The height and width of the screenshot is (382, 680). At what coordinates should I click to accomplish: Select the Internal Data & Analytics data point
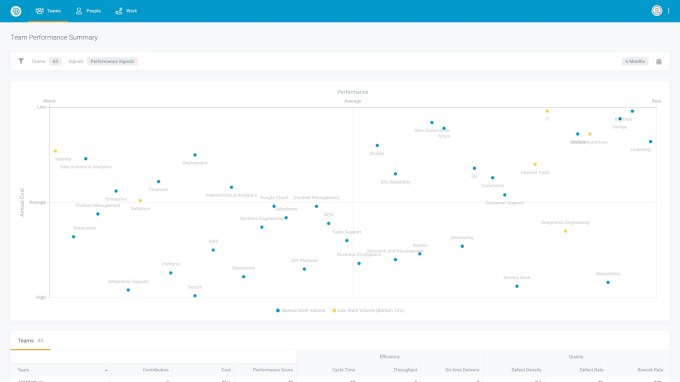click(x=231, y=187)
